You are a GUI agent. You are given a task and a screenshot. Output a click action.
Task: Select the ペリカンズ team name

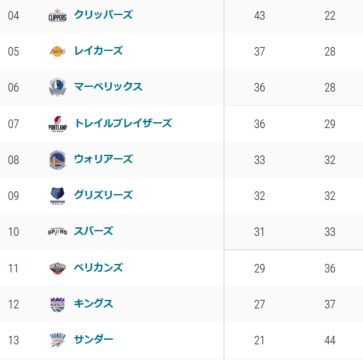(99, 268)
